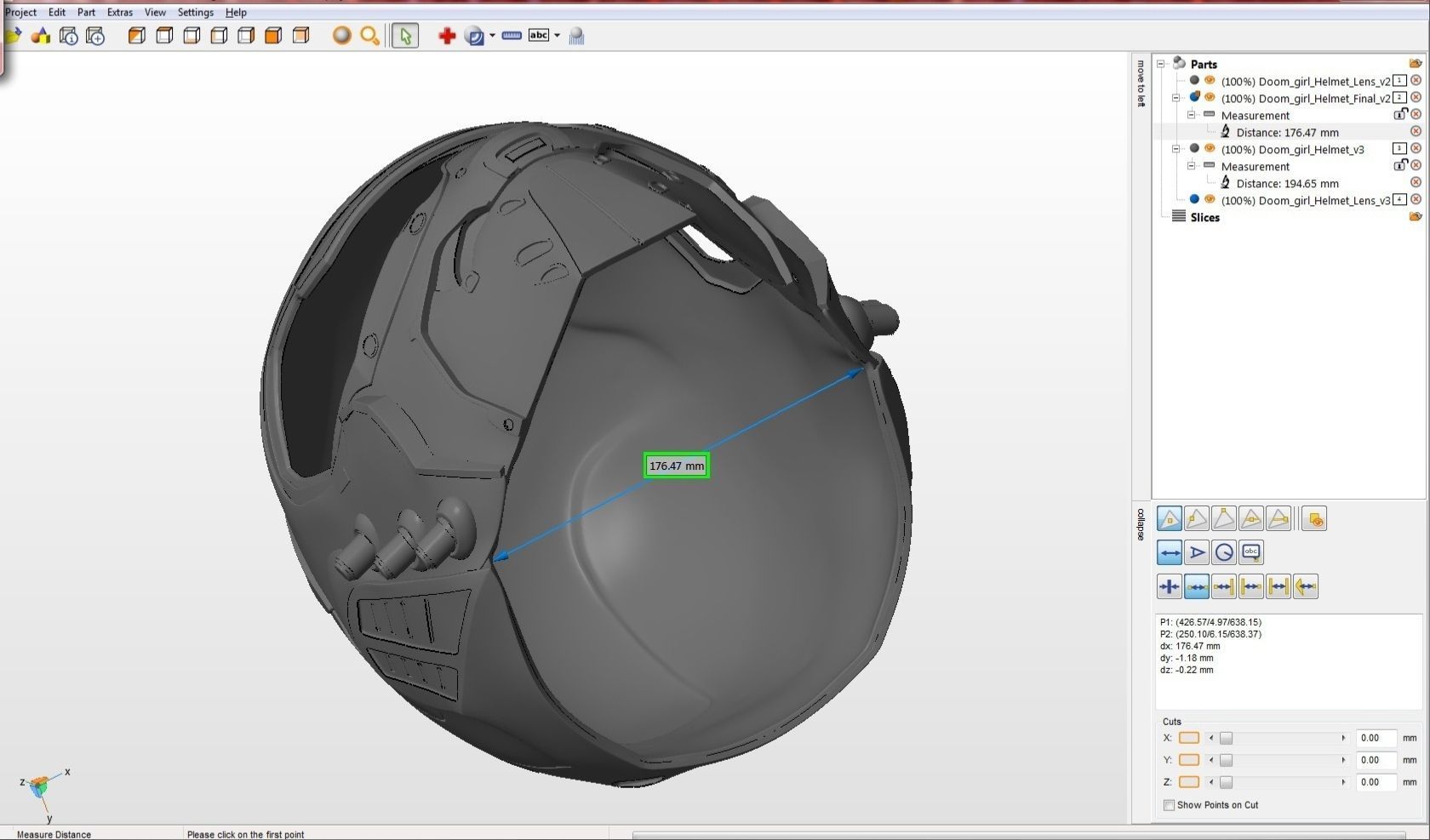The width and height of the screenshot is (1430, 840).
Task: Click the magnifying glass zoom icon
Action: (x=369, y=36)
